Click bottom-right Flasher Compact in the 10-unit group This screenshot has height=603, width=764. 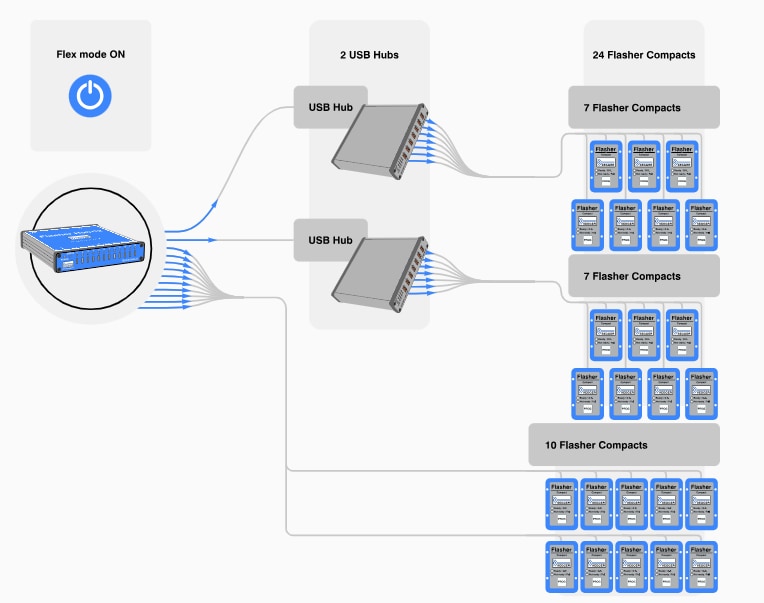701,565
